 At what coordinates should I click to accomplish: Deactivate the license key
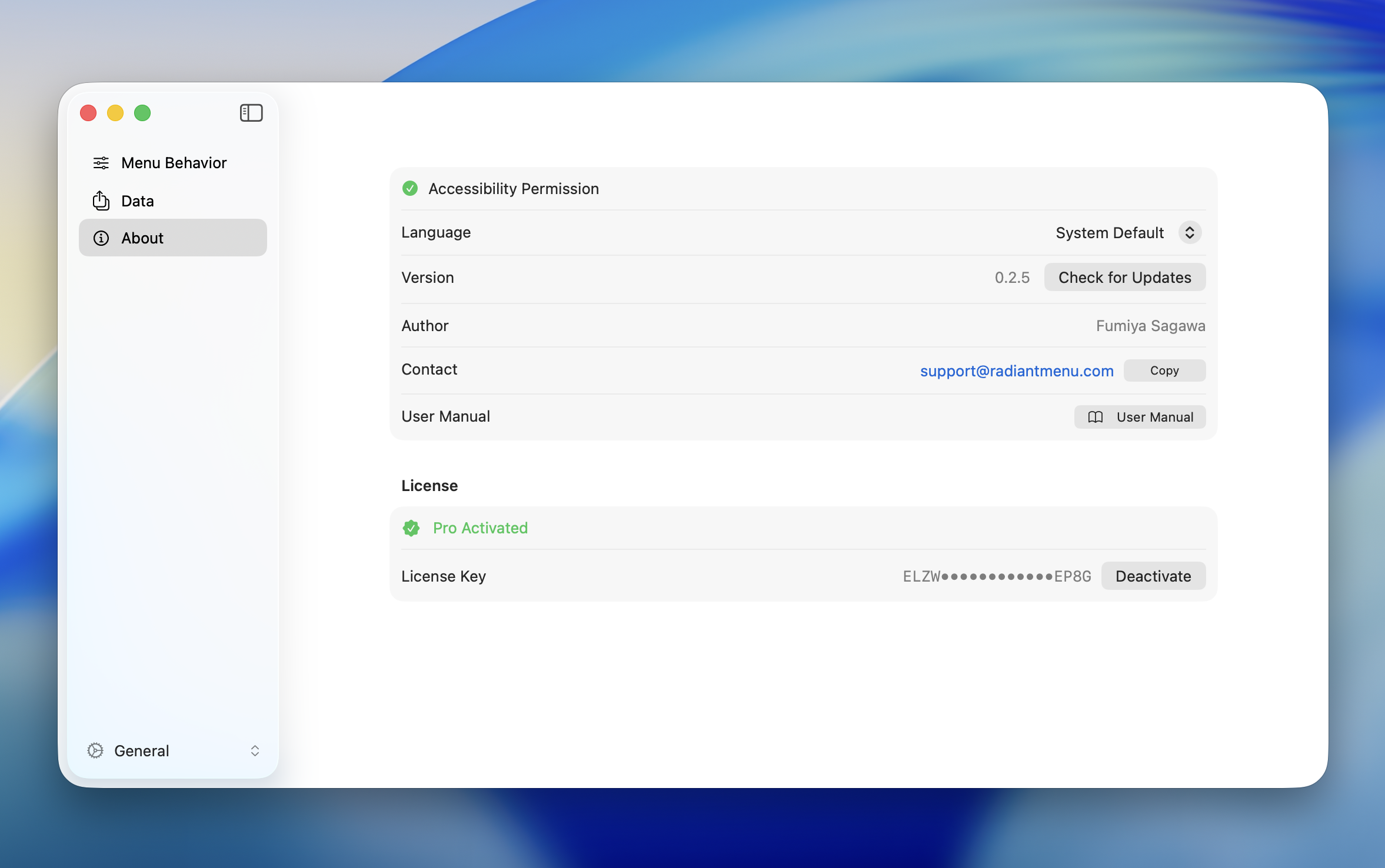click(x=1153, y=576)
